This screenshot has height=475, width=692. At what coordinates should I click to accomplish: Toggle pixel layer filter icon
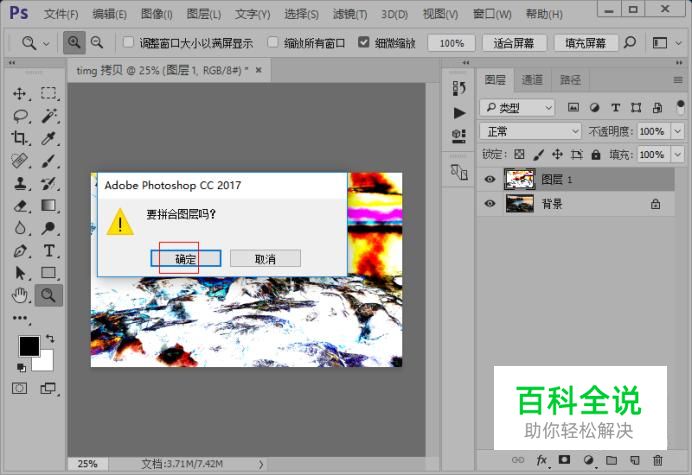point(573,107)
